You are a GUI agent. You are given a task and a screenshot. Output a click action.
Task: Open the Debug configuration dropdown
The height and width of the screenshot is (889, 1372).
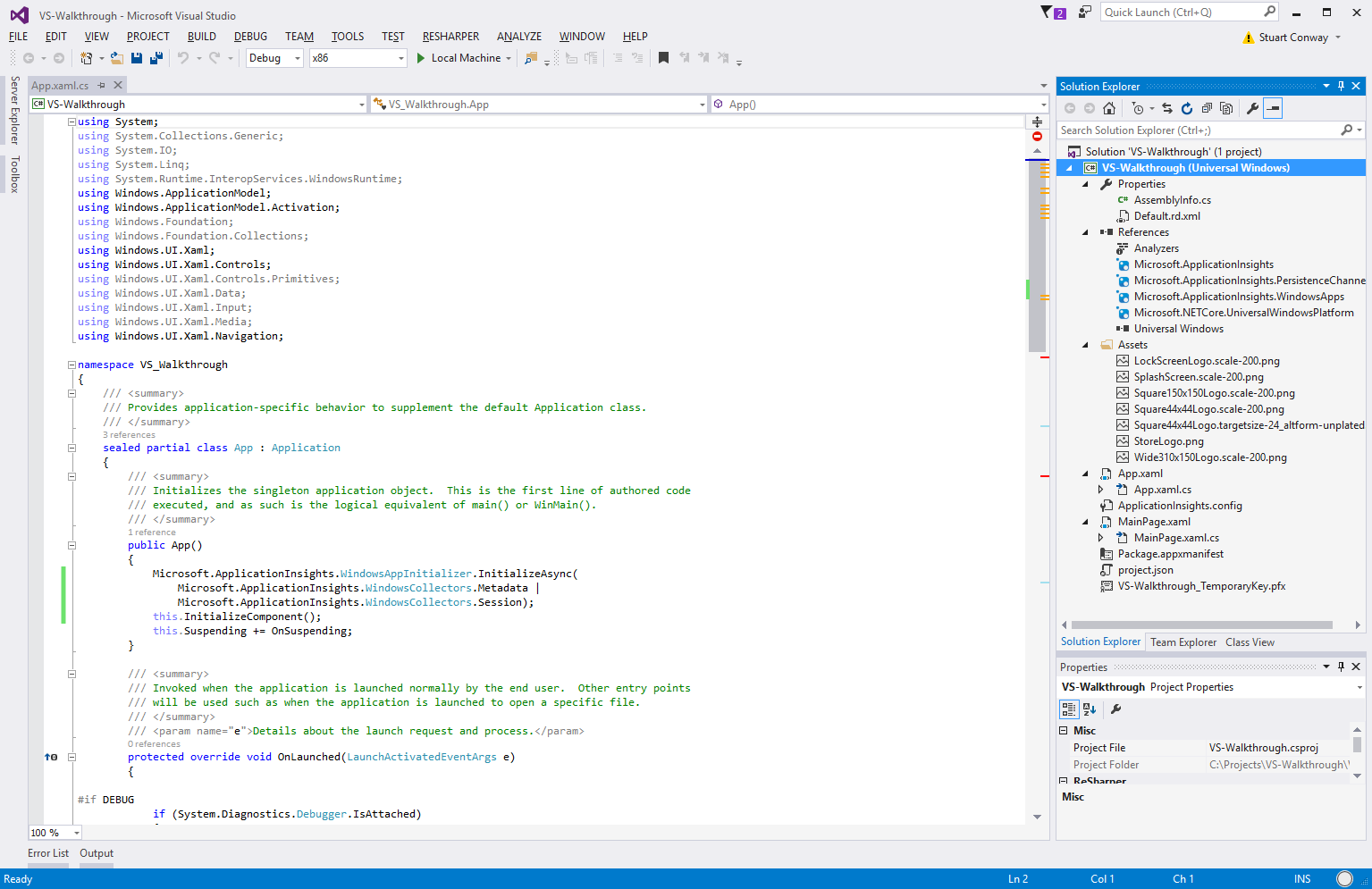pos(275,58)
